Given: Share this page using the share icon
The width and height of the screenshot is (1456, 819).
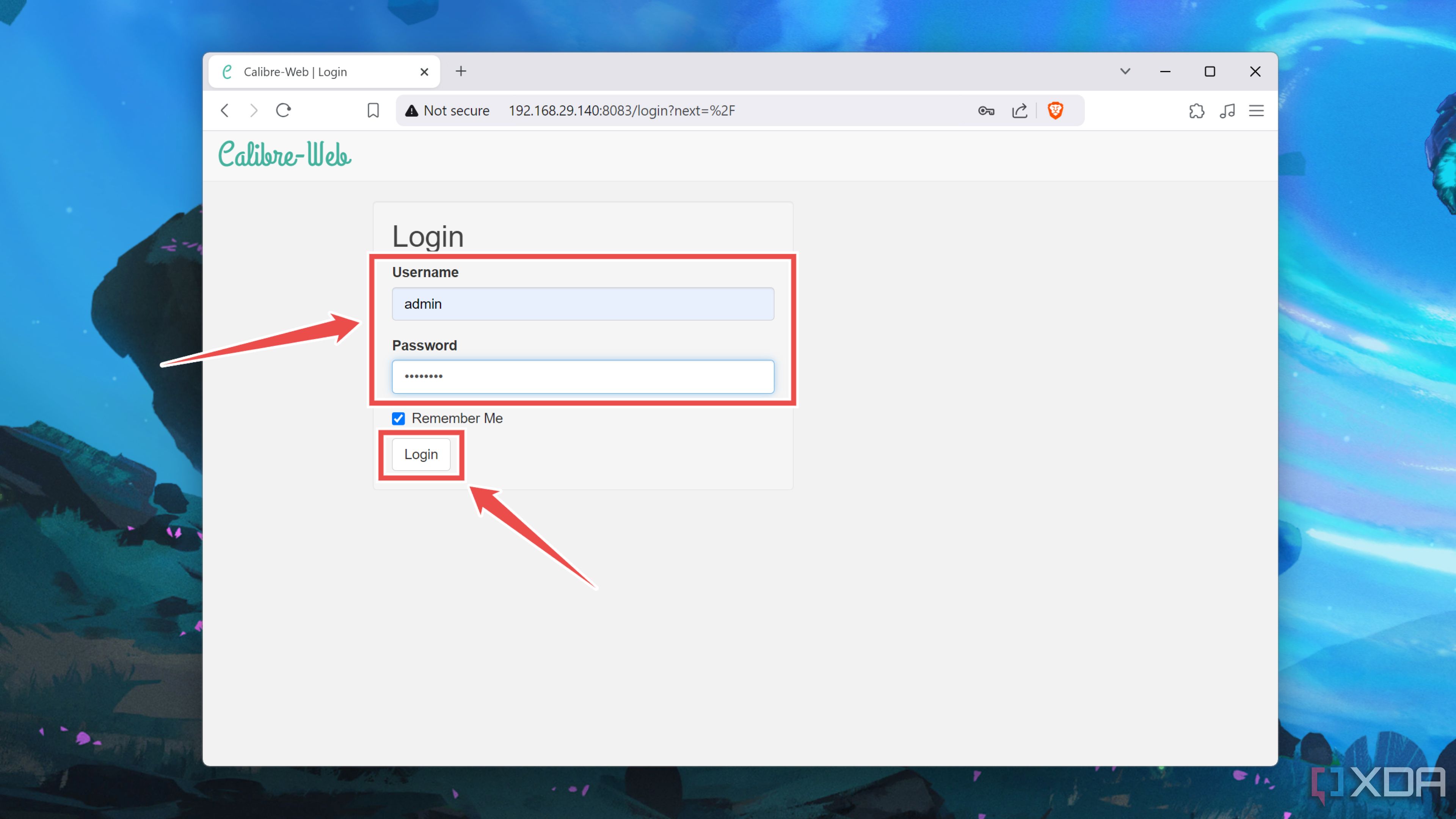Looking at the screenshot, I should pos(1019,111).
